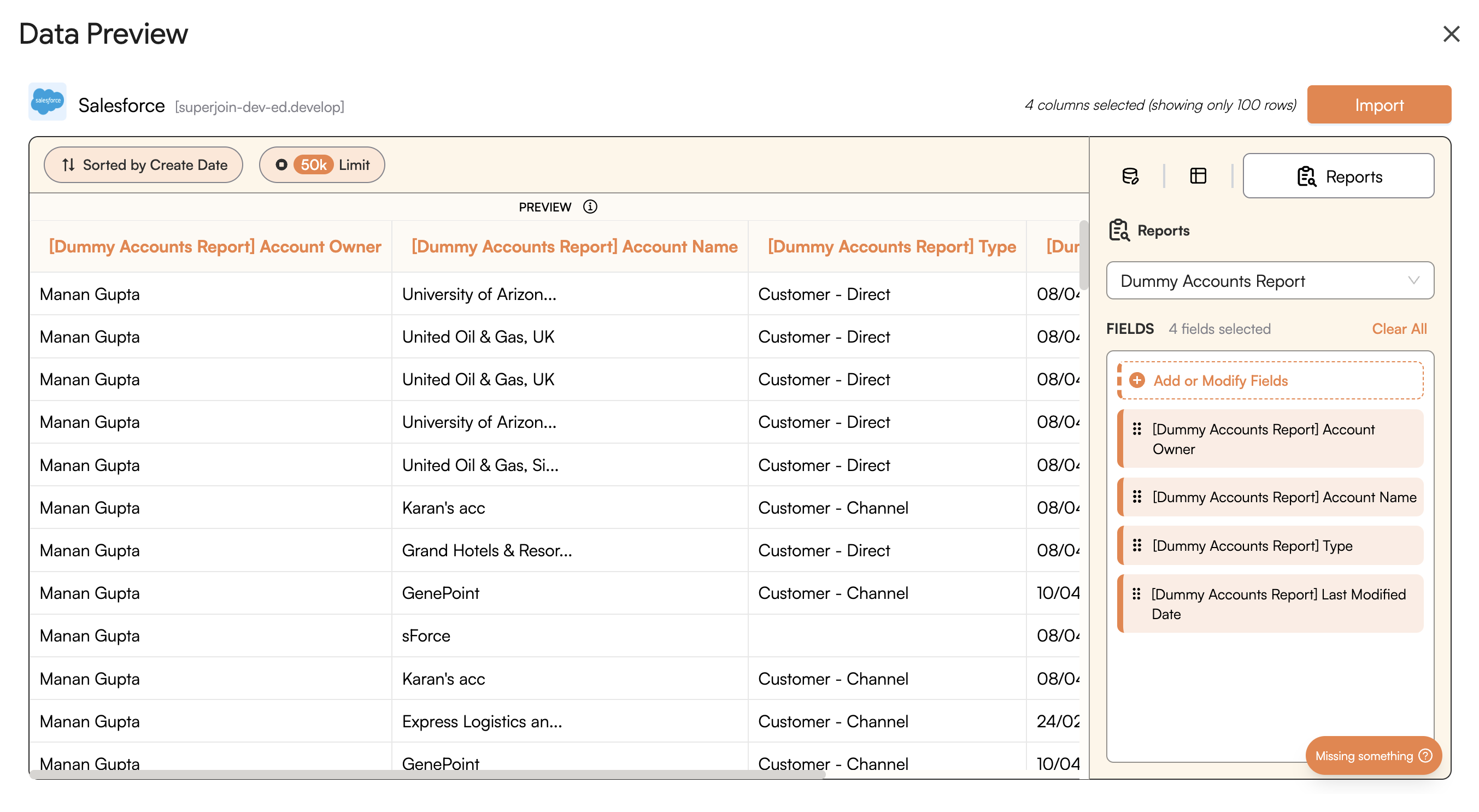Click plus icon in Add or Modify Fields
The image size is (1479, 812).
tap(1136, 380)
